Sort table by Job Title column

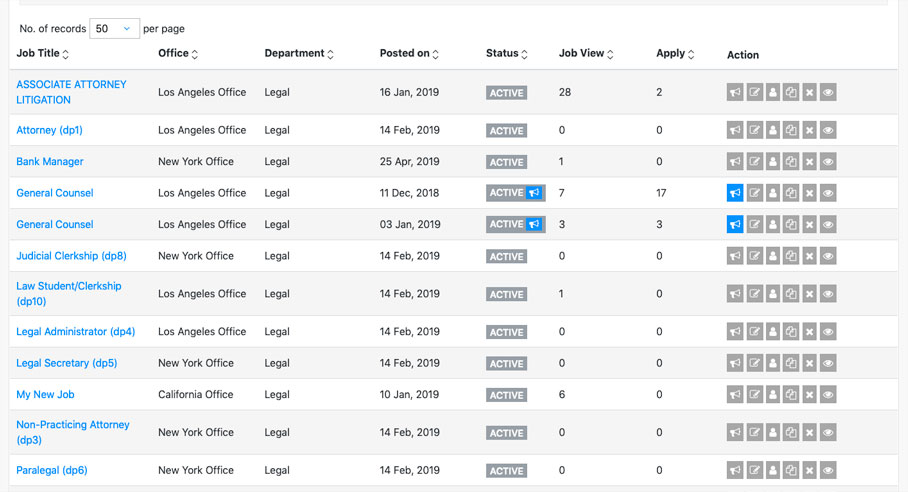[x=43, y=54]
